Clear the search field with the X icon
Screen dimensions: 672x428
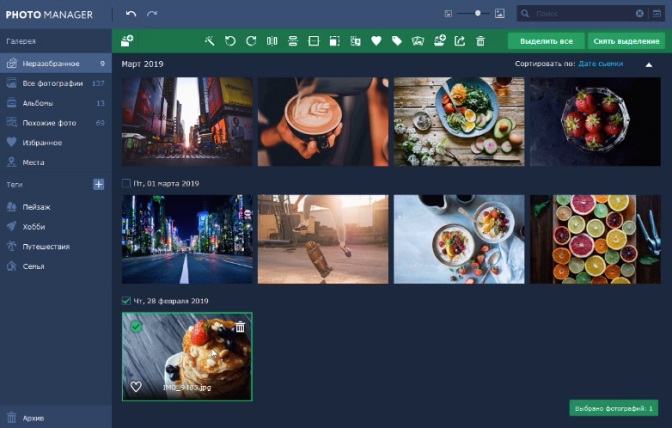[x=639, y=14]
